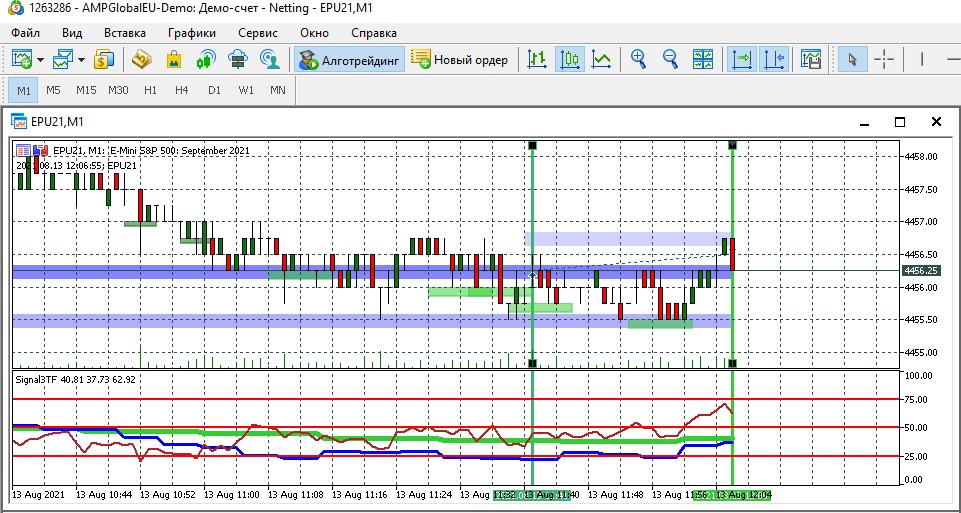Screen dimensions: 961x513
Task: Click the Новый ордер button
Action: pos(459,60)
